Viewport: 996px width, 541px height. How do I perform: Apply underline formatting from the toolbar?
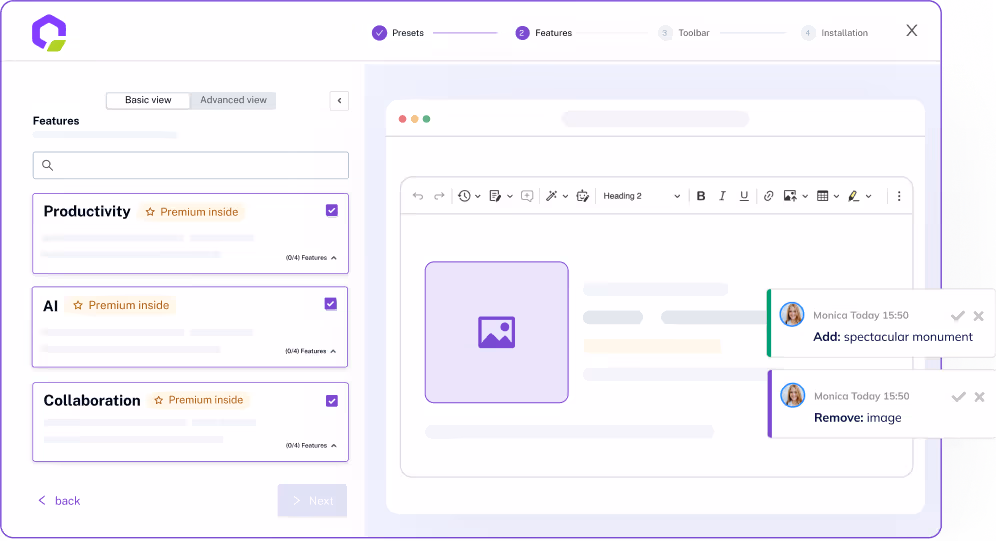pos(744,196)
